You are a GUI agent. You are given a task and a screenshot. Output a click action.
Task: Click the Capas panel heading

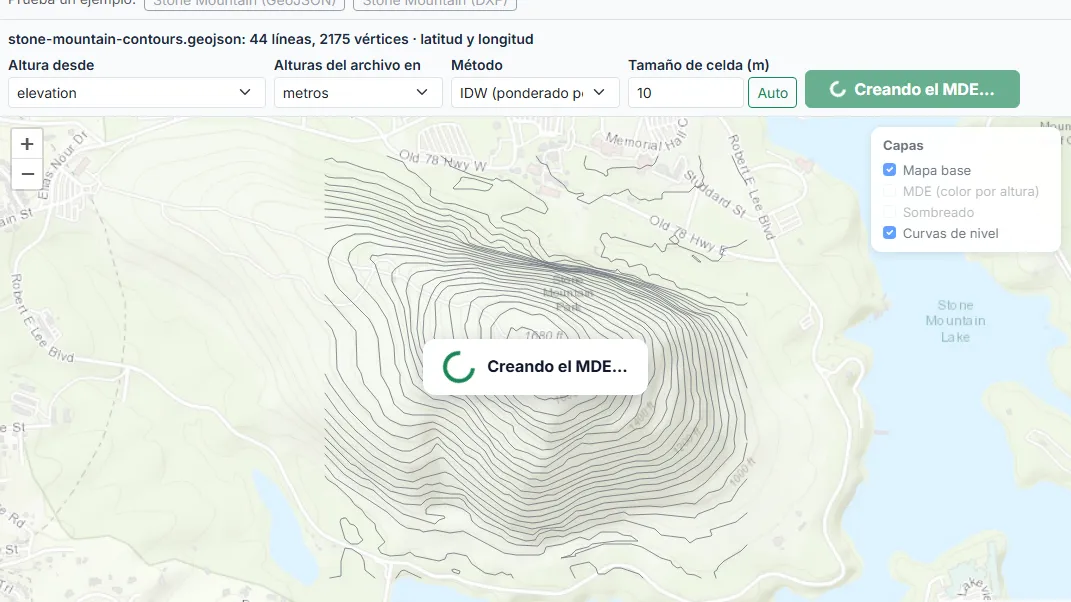903,146
